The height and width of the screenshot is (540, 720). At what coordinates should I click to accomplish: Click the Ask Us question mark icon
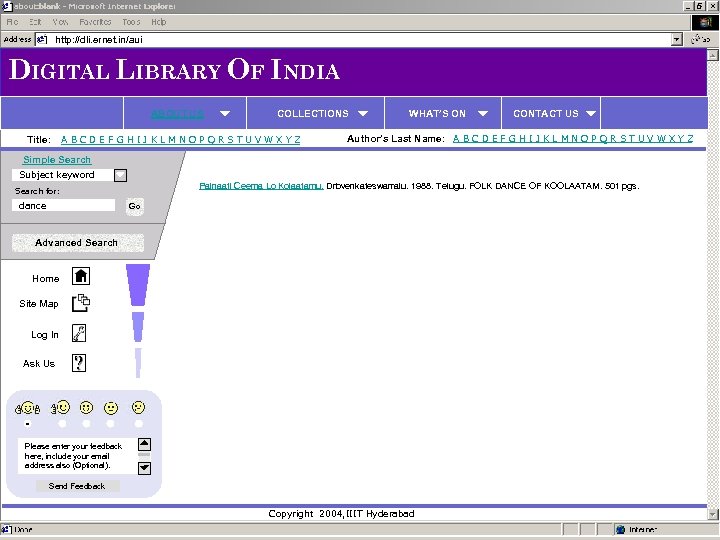79,363
